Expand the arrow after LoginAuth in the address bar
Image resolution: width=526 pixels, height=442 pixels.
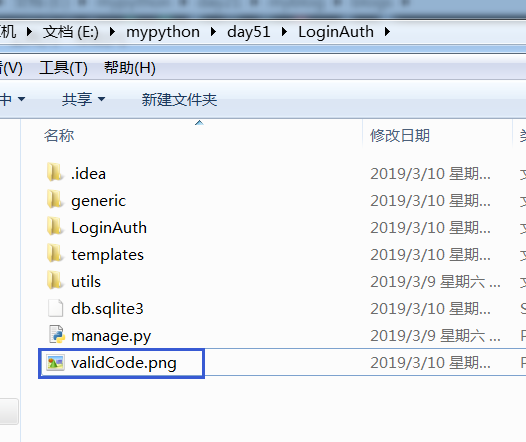pos(388,32)
